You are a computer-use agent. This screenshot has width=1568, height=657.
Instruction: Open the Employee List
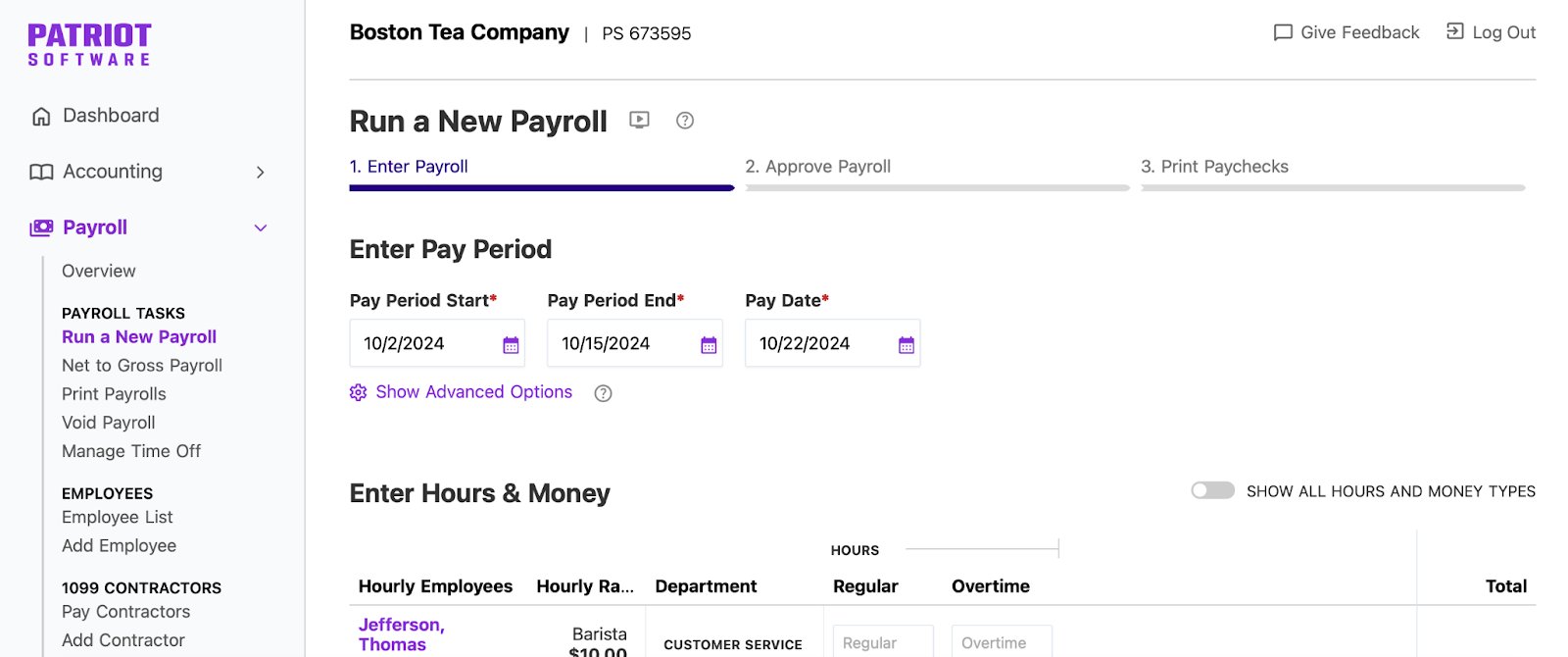[118, 517]
